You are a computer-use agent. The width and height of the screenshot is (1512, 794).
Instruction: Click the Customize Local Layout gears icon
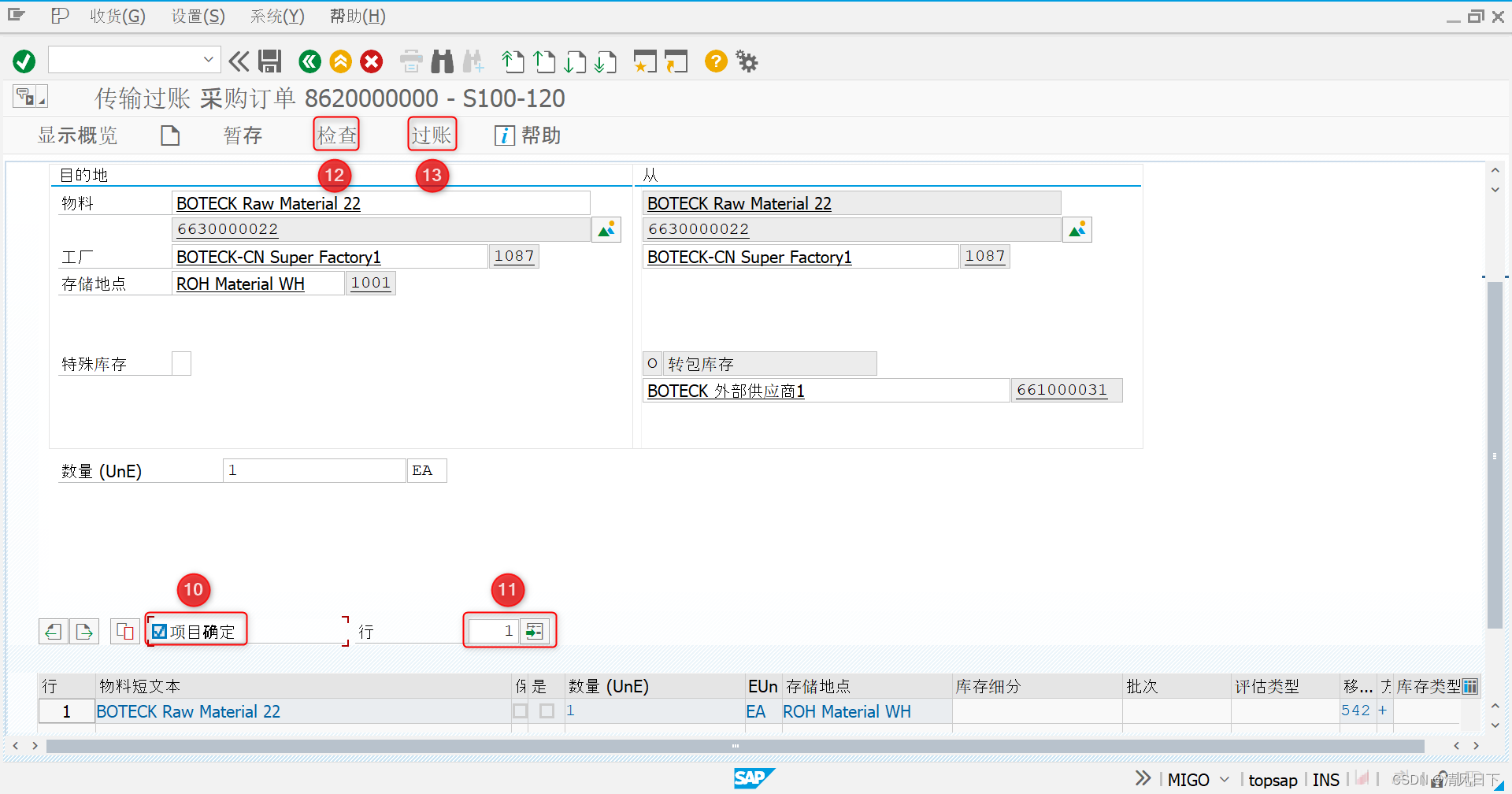(x=747, y=61)
